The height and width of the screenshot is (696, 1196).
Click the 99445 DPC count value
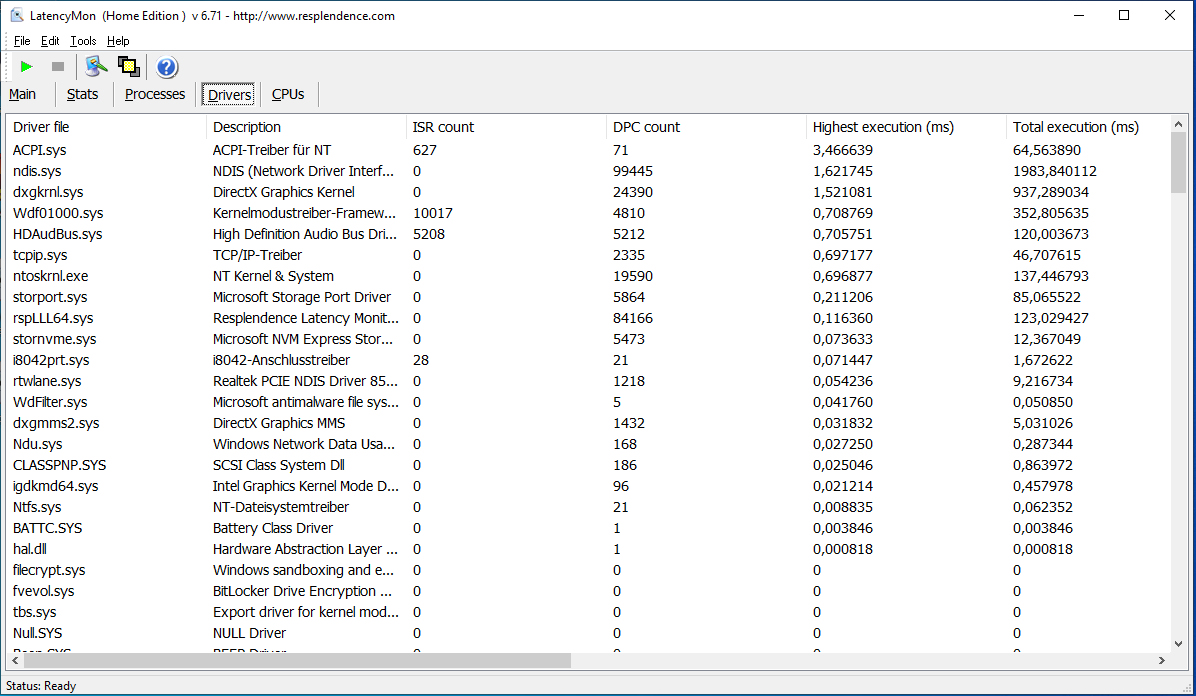point(633,171)
